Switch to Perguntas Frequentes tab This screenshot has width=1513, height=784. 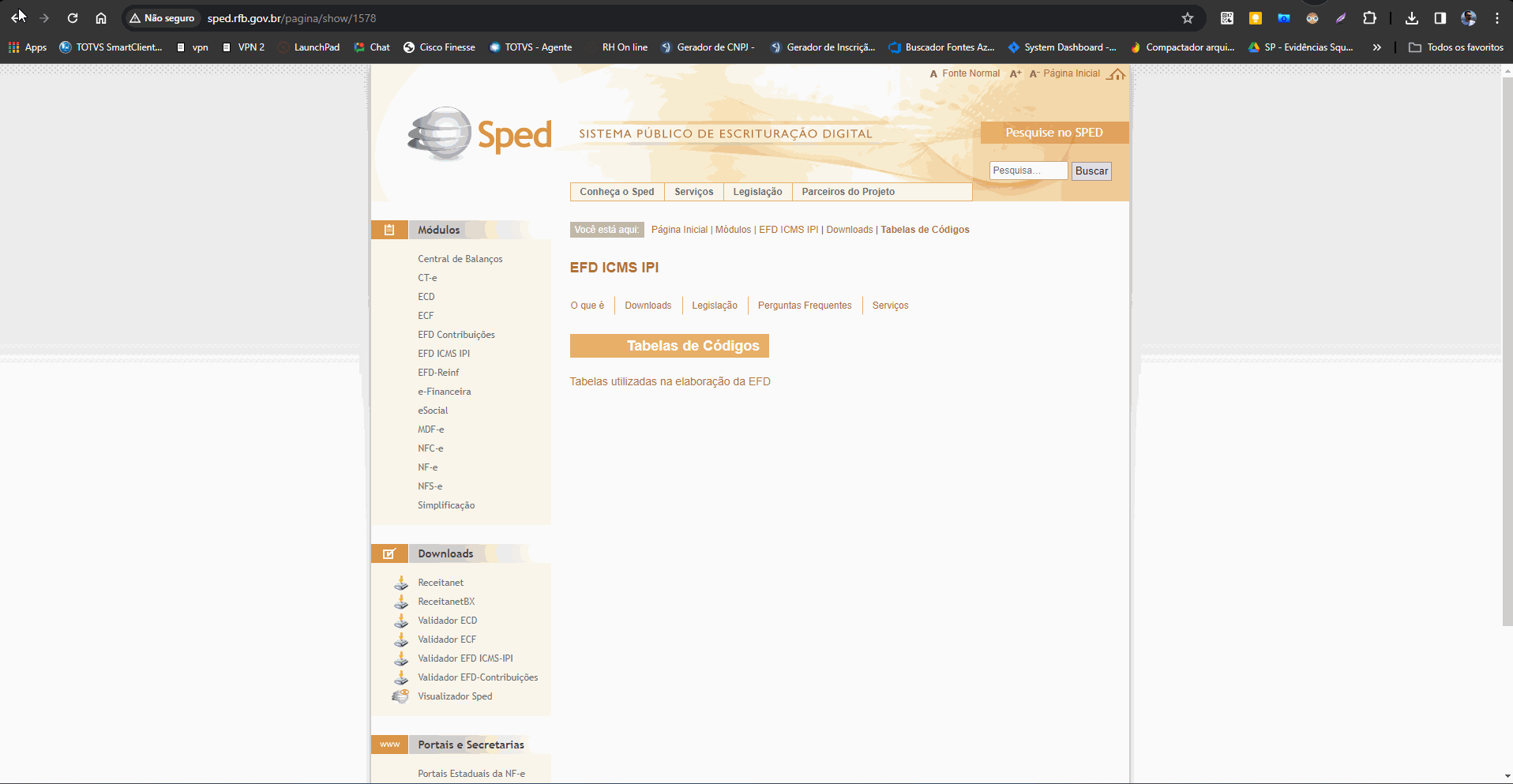pyautogui.click(x=805, y=306)
